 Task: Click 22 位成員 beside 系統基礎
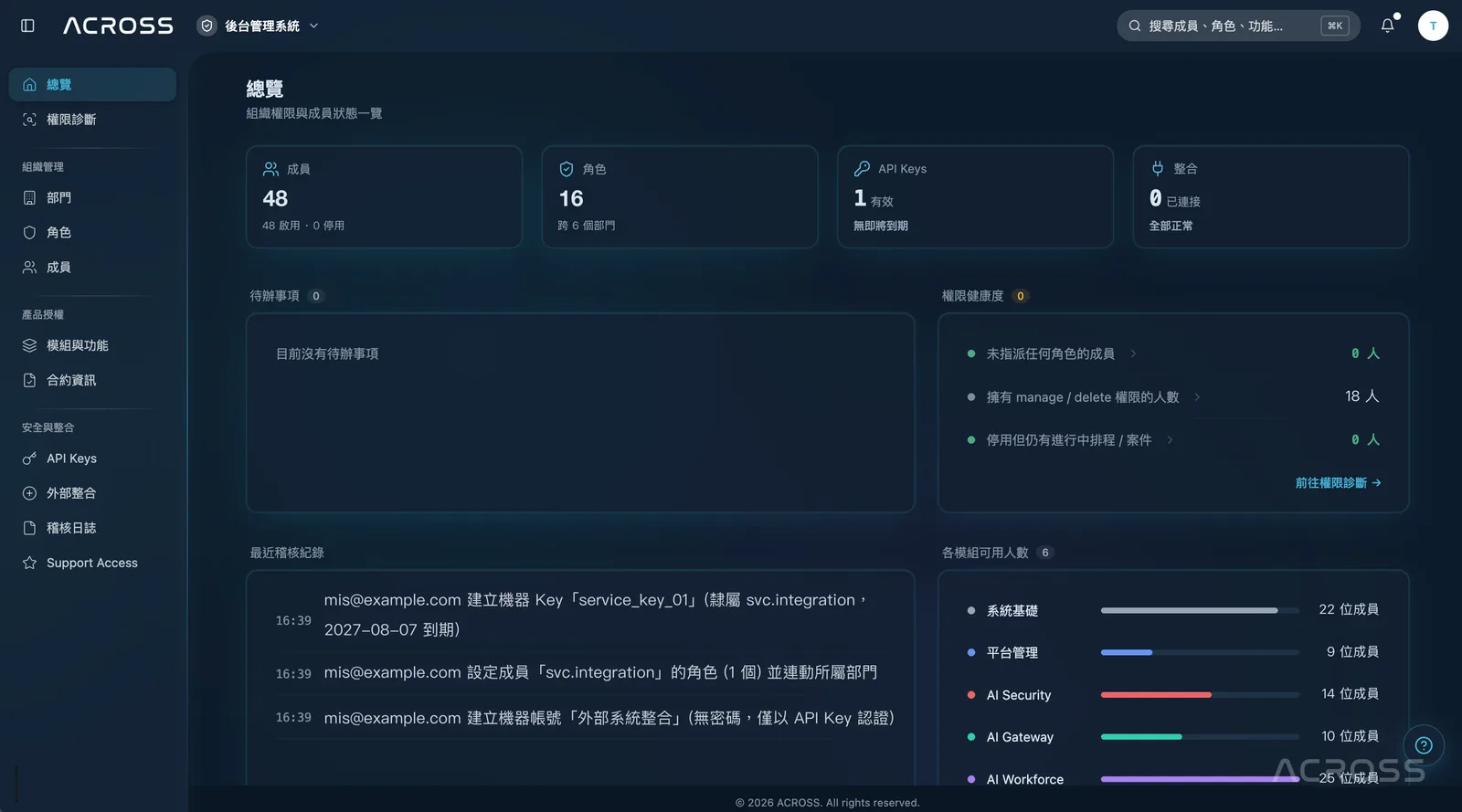pyautogui.click(x=1349, y=609)
